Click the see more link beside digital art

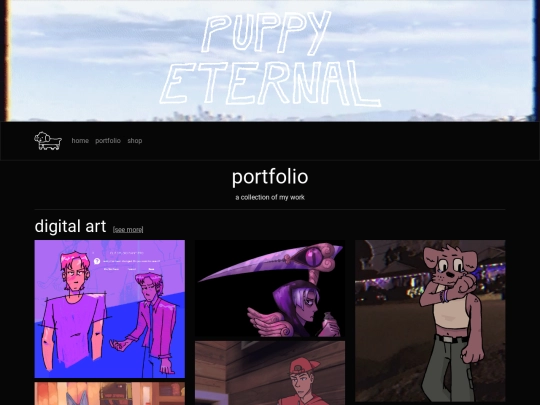(x=128, y=229)
